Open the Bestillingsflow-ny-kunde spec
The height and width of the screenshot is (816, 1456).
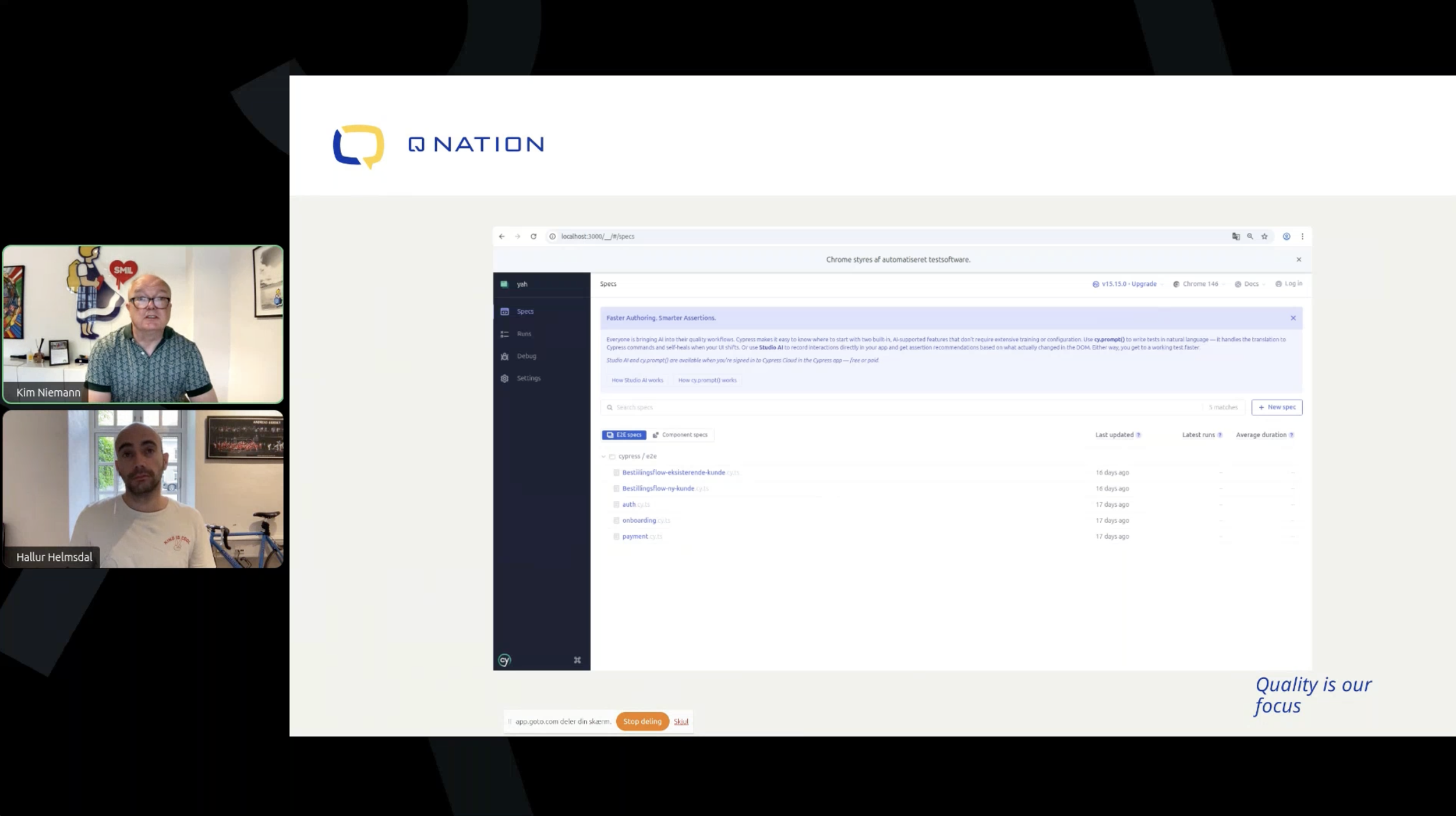point(665,489)
